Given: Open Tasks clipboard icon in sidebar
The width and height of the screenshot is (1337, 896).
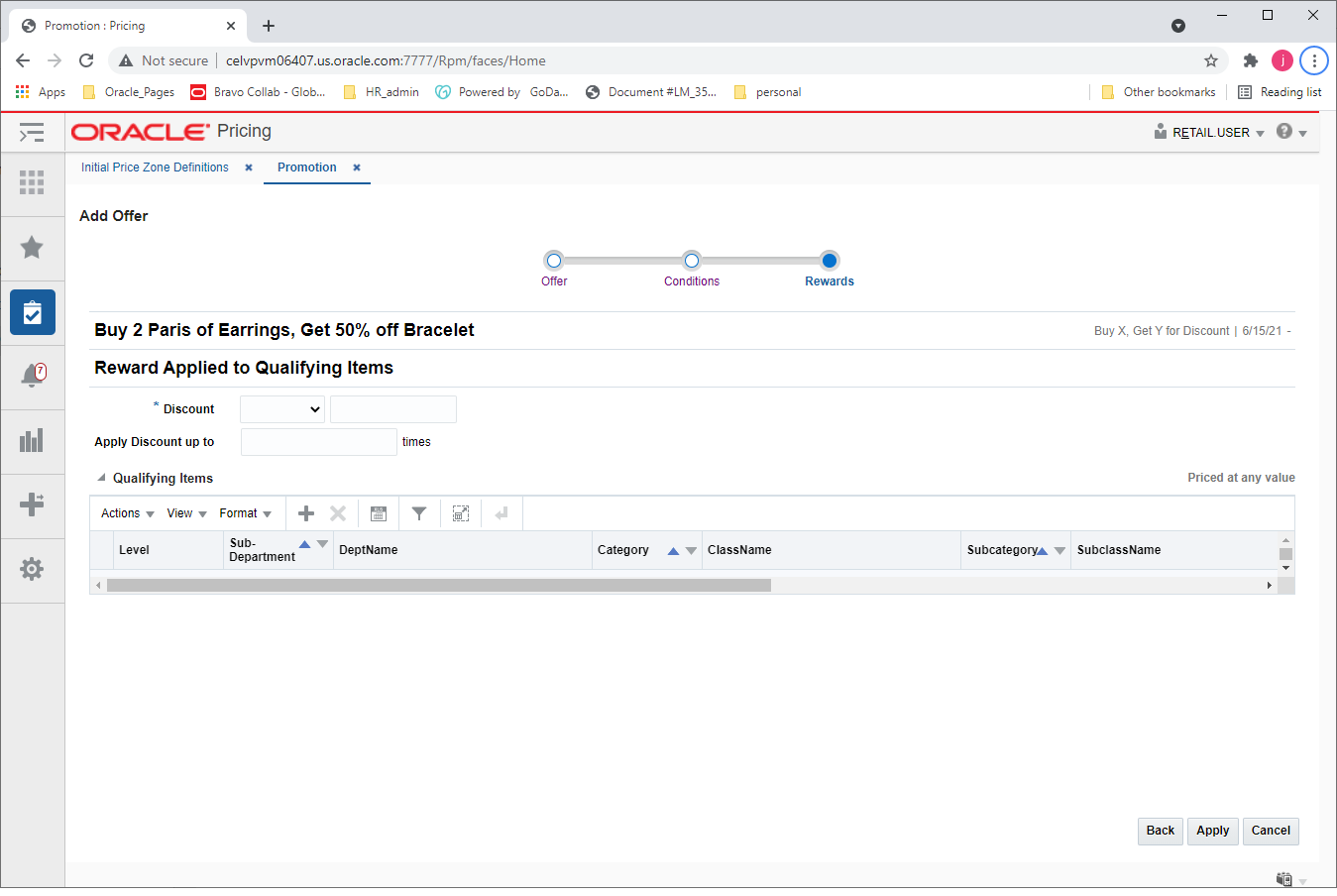Looking at the screenshot, I should [x=33, y=312].
